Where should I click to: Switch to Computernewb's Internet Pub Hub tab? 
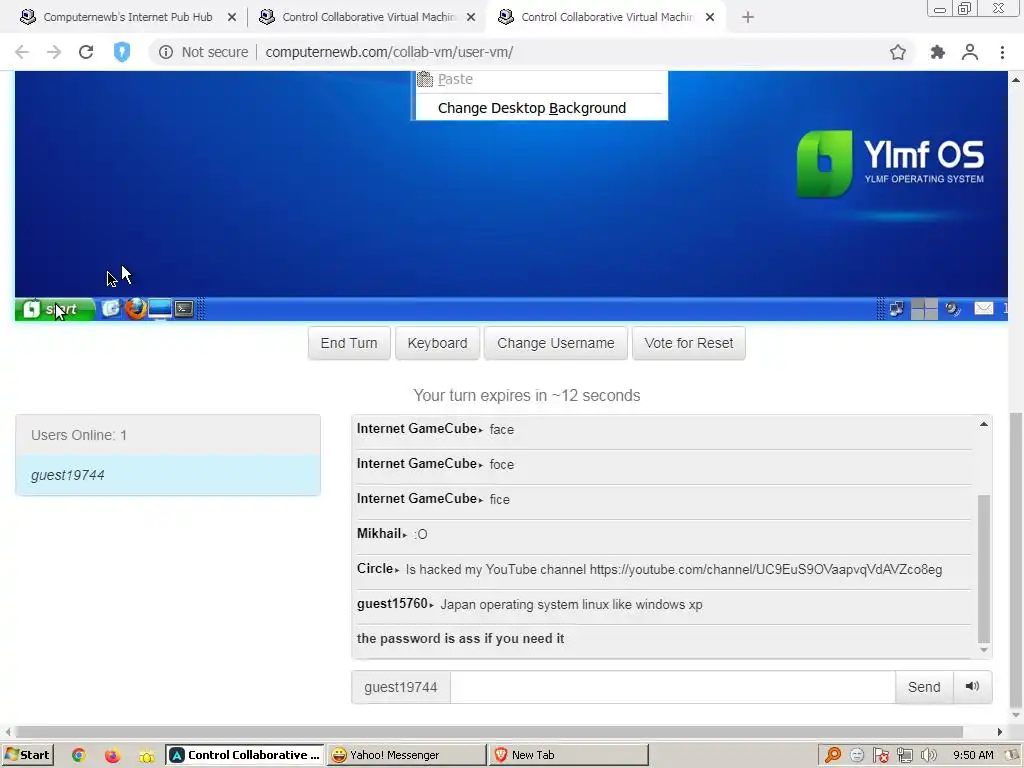[x=127, y=18]
